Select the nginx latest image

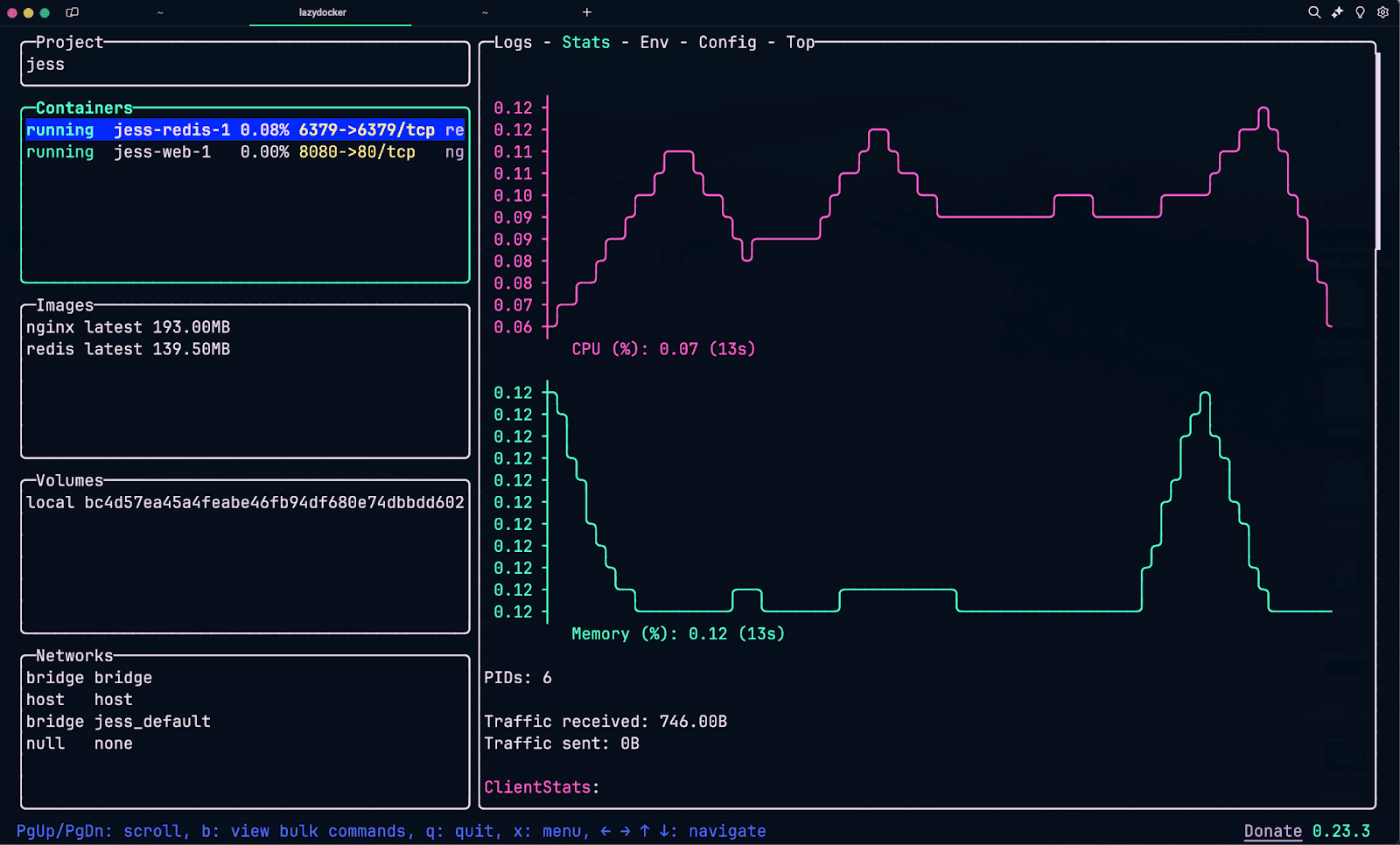pyautogui.click(x=128, y=327)
